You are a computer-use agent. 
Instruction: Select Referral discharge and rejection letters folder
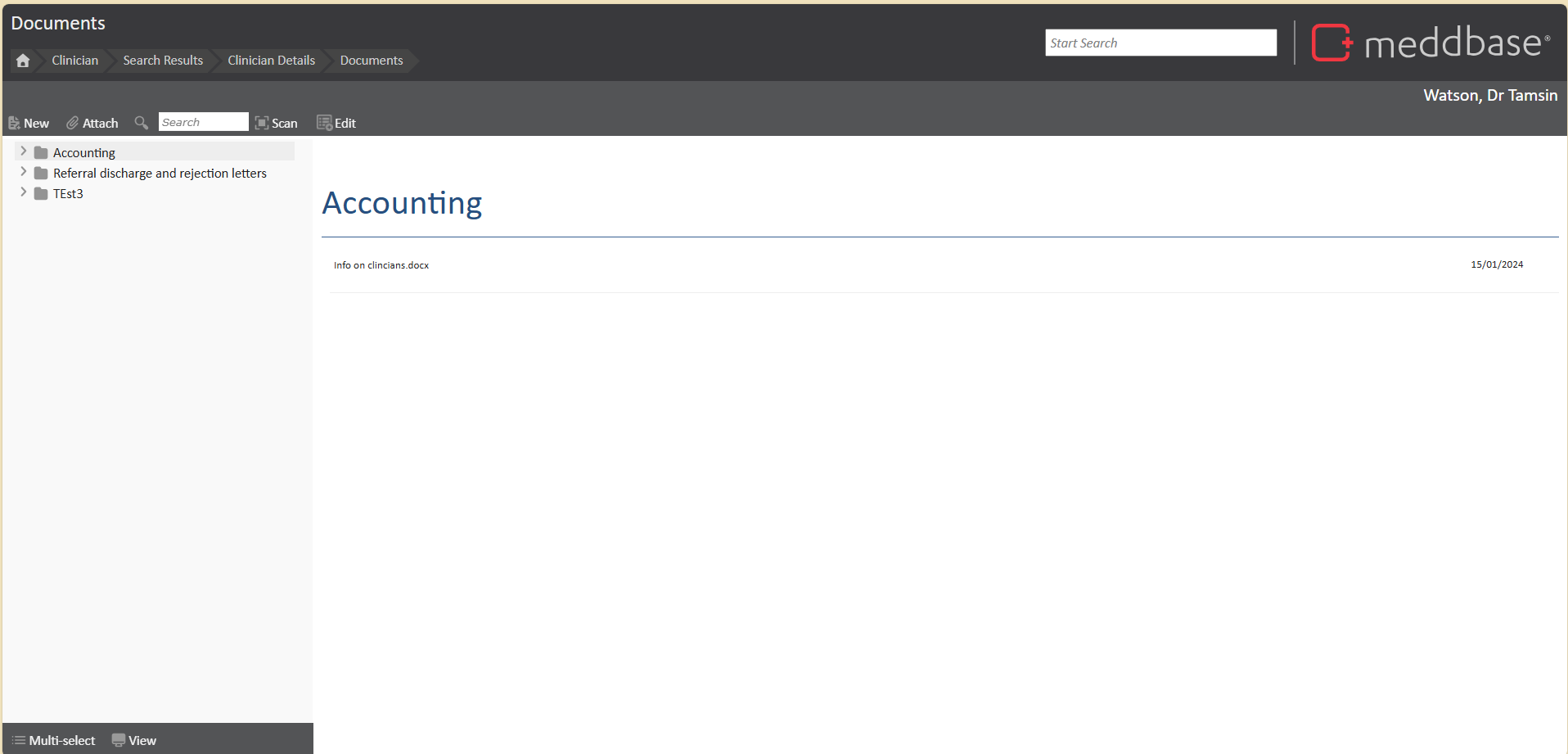pos(160,174)
